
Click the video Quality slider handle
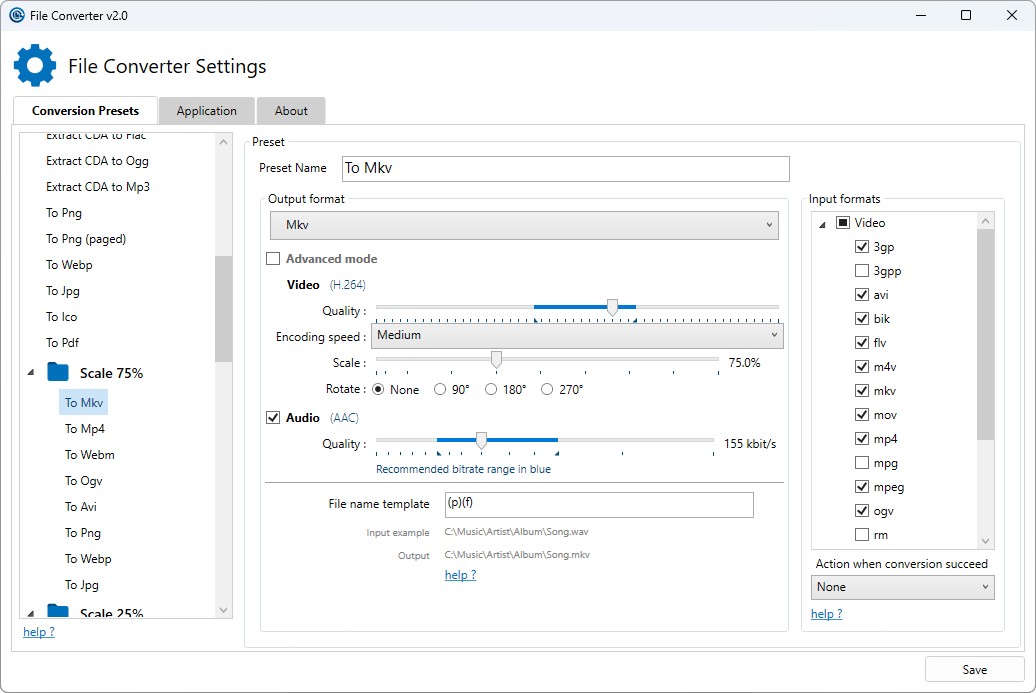pos(613,308)
